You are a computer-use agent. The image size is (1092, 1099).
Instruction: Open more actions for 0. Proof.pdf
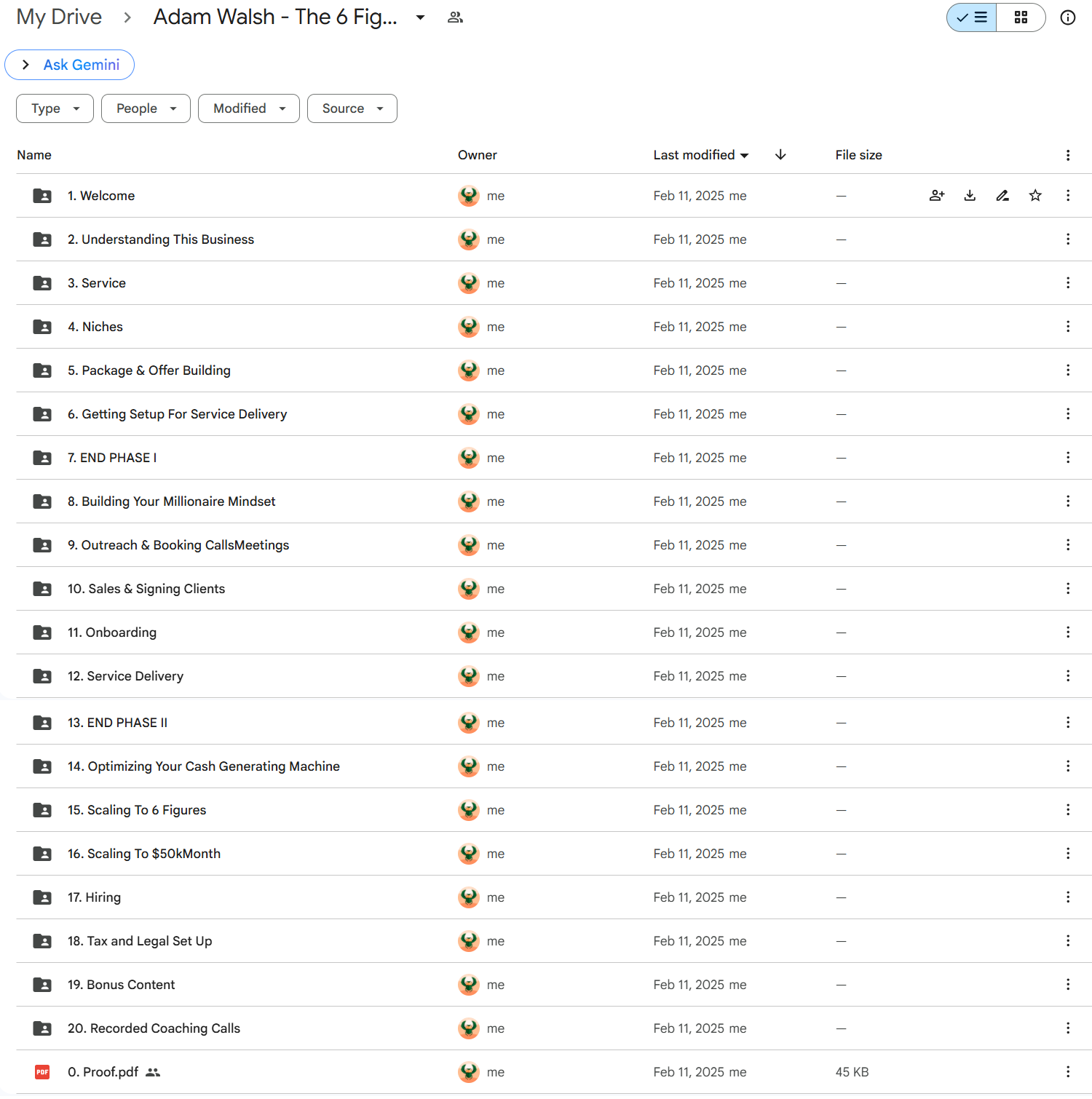(1067, 1071)
